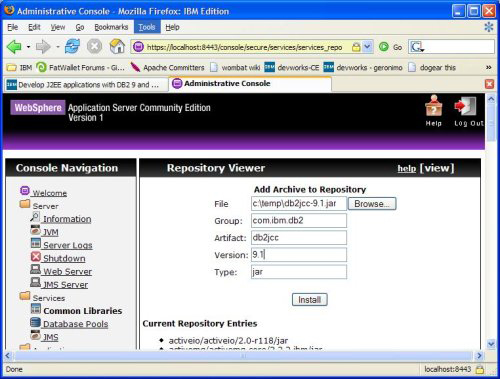Click the Browse... button
Image resolution: width=500 pixels, height=379 pixels.
372,204
